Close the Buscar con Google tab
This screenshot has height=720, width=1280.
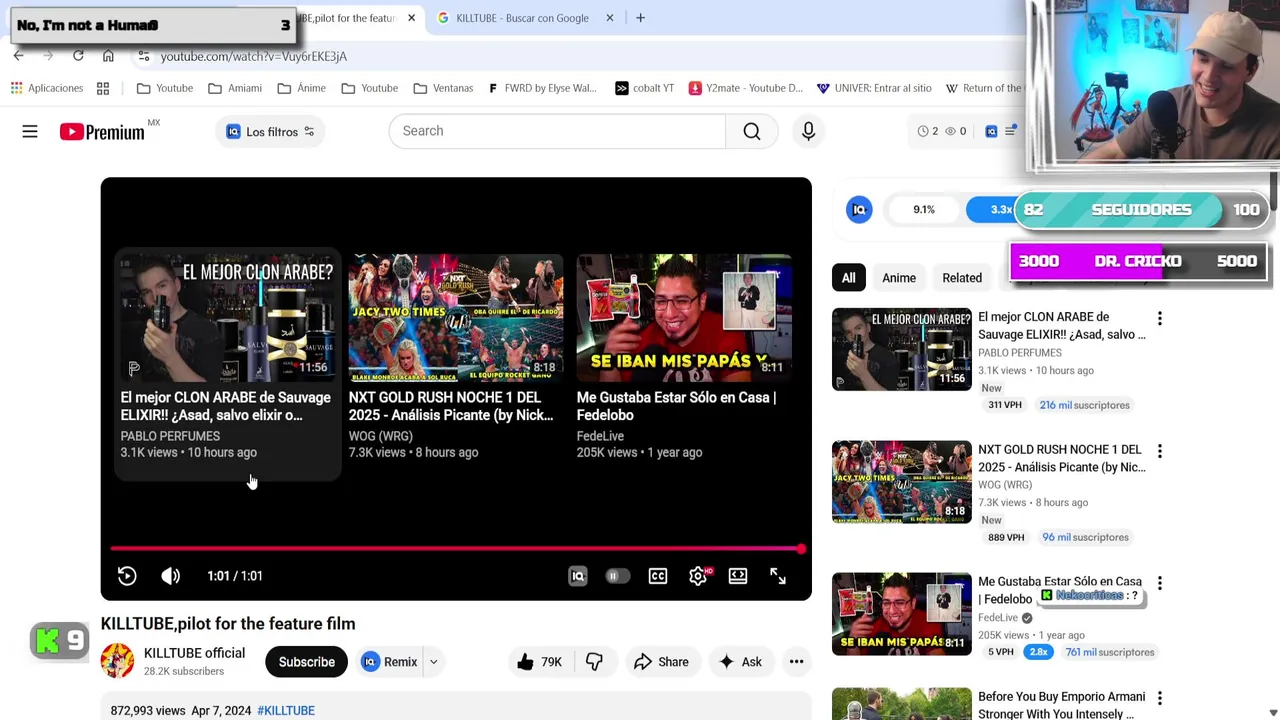(609, 18)
